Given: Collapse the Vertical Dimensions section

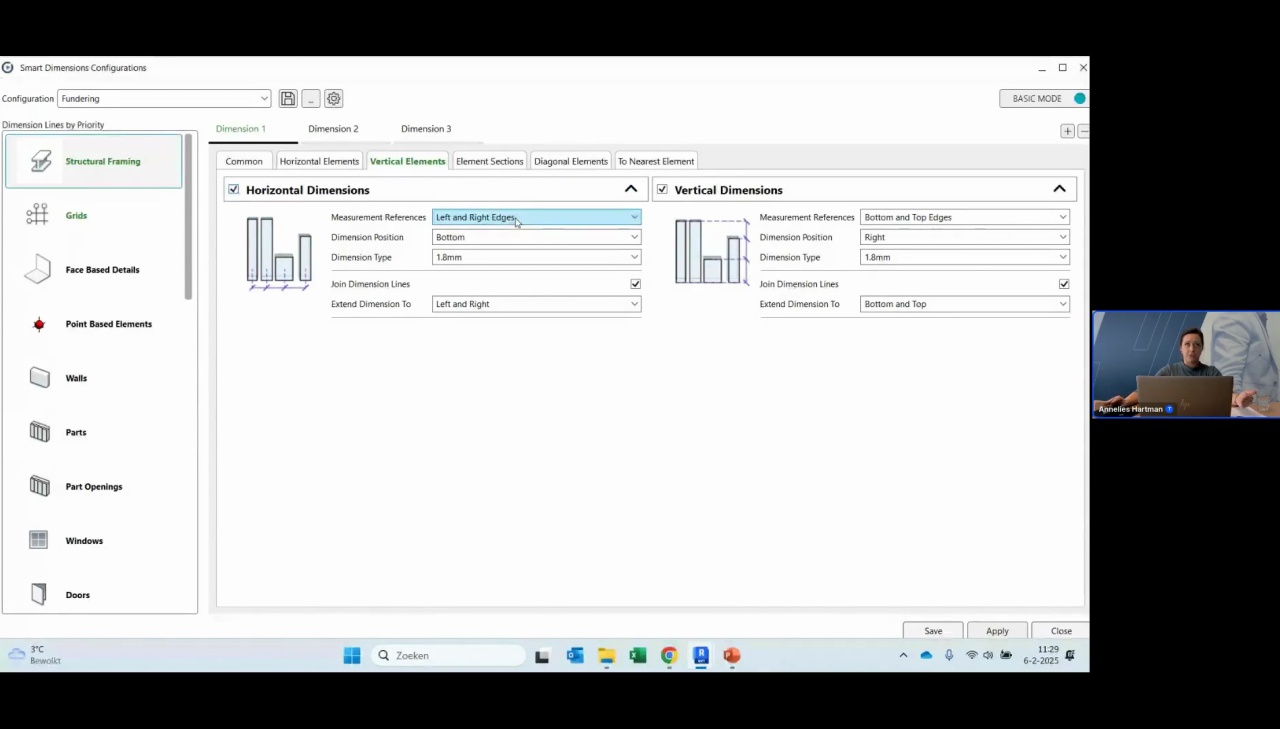Looking at the screenshot, I should [x=1059, y=189].
